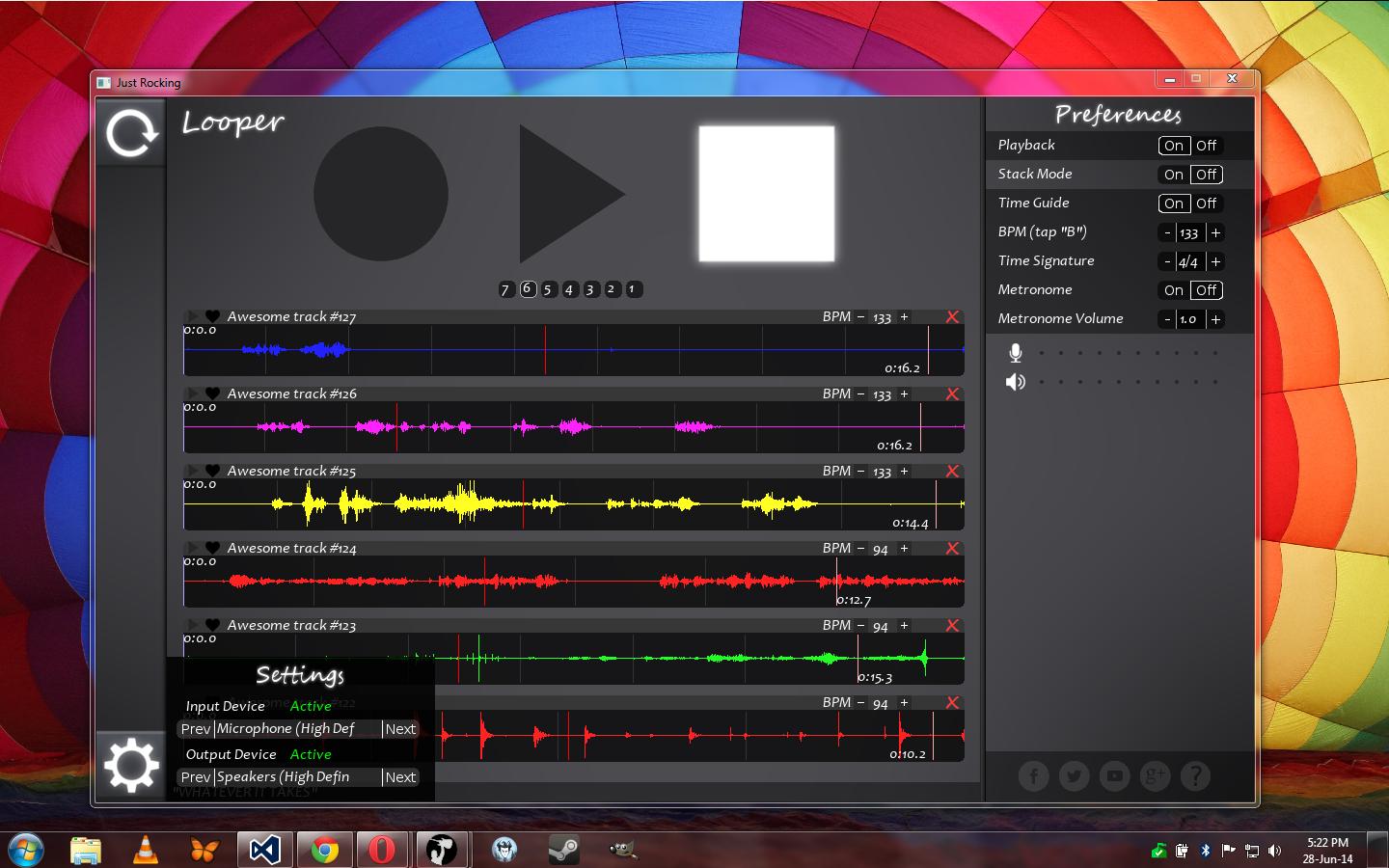Increase BPM of Awesome track #124
The height and width of the screenshot is (868, 1389).
point(904,548)
